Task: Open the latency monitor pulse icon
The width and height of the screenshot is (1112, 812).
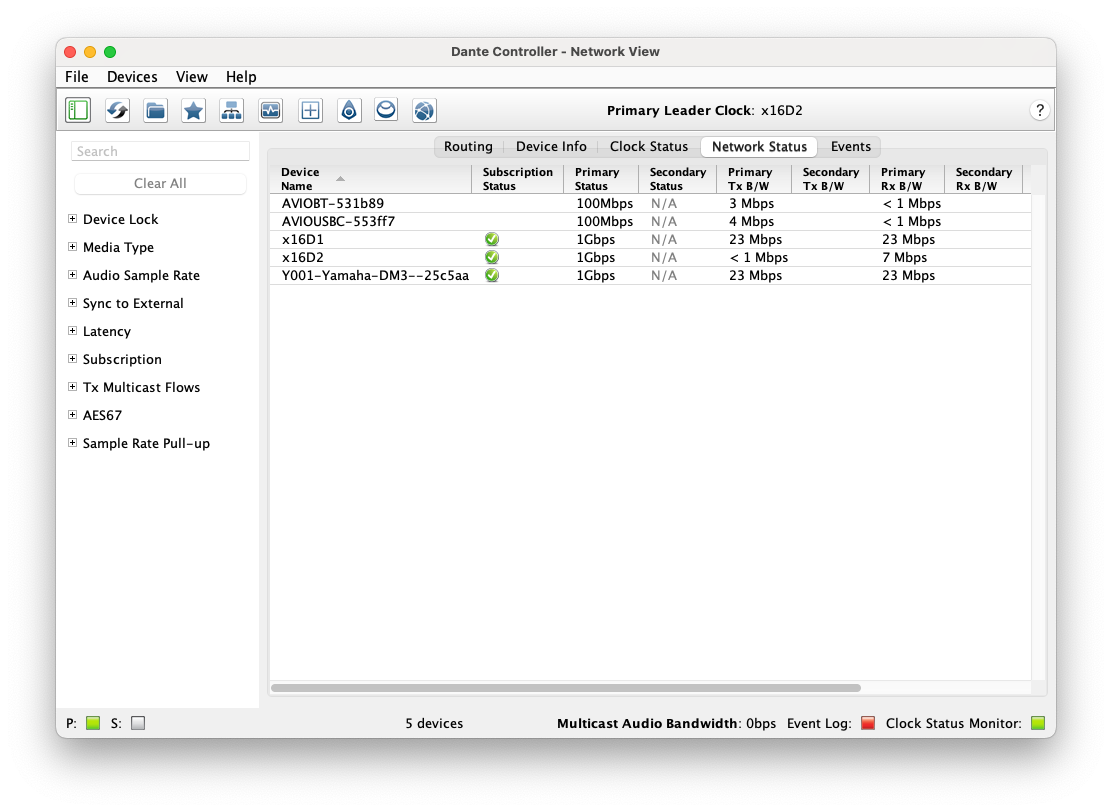Action: (270, 110)
